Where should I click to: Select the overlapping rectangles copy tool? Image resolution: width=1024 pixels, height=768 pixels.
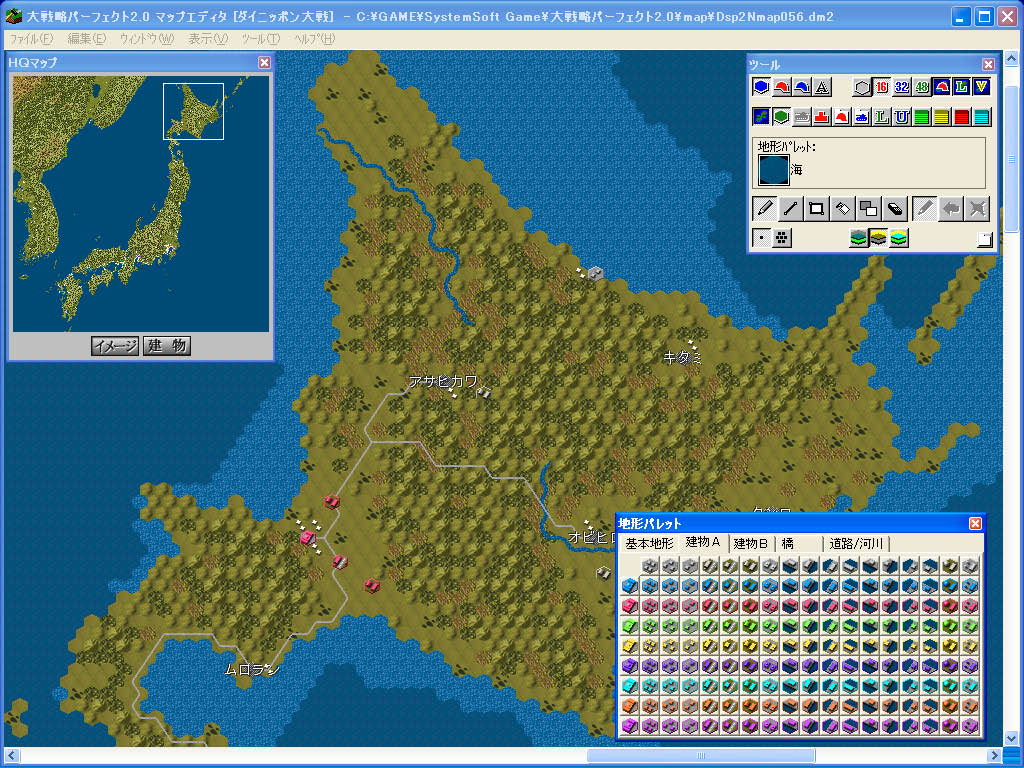[x=869, y=209]
